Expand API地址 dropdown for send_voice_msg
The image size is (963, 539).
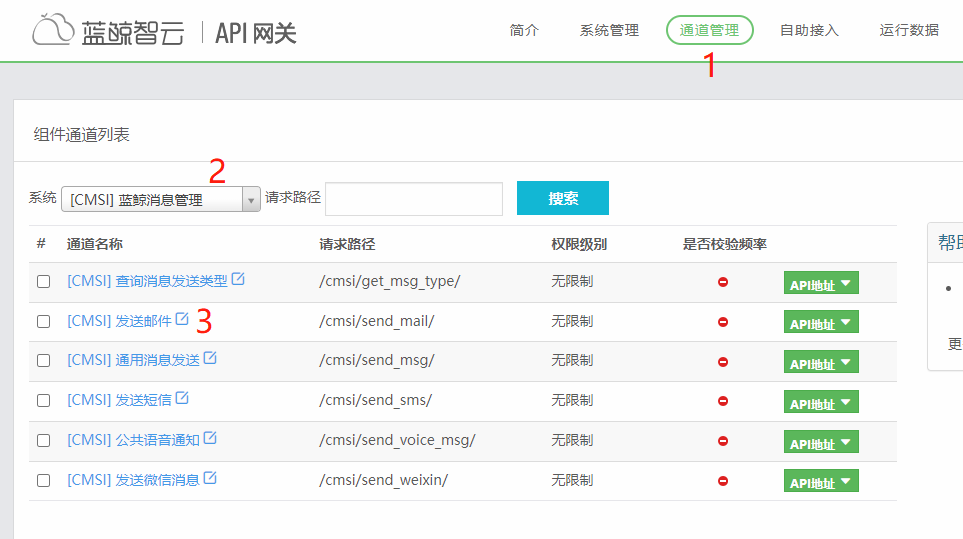coord(821,442)
